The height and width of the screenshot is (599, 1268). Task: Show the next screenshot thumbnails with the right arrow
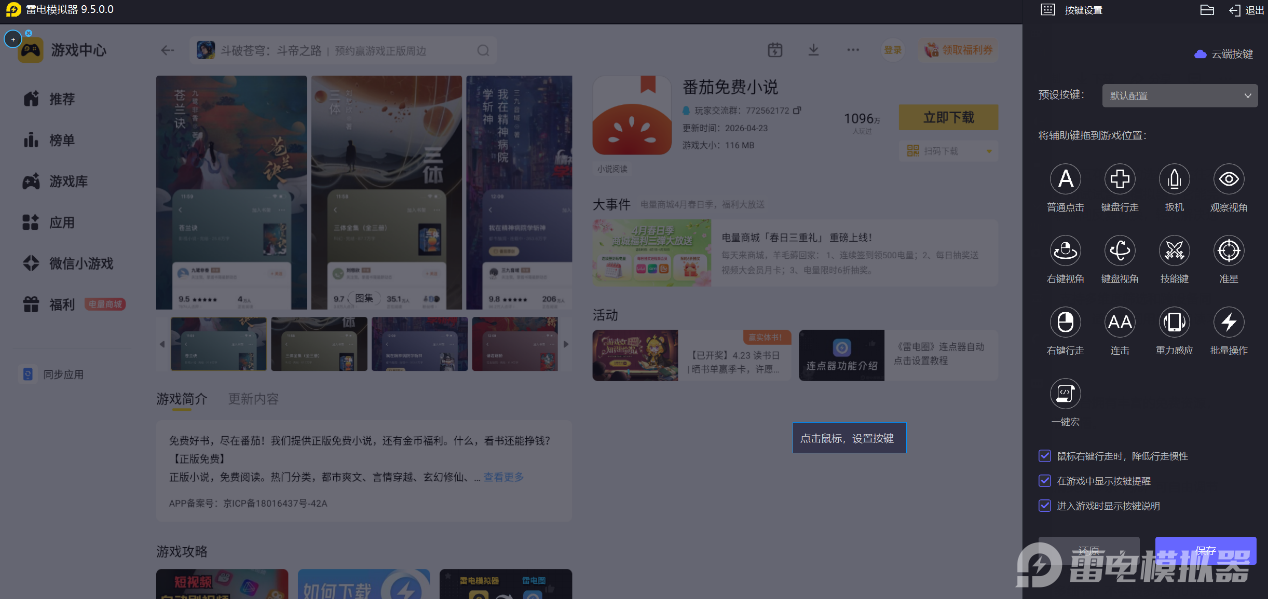pos(565,344)
